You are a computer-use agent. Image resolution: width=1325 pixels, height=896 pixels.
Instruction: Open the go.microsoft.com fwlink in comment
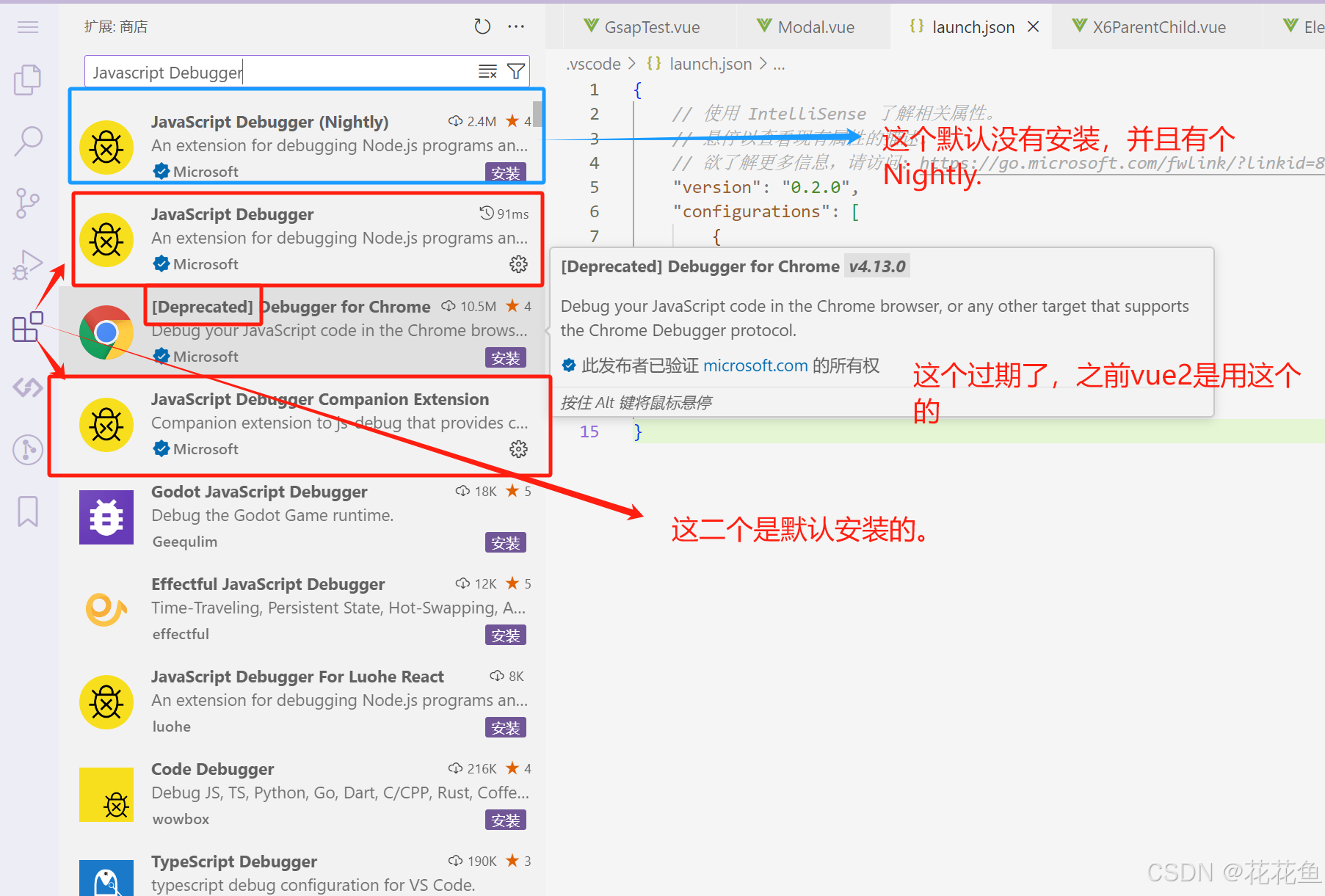[x=1122, y=163]
